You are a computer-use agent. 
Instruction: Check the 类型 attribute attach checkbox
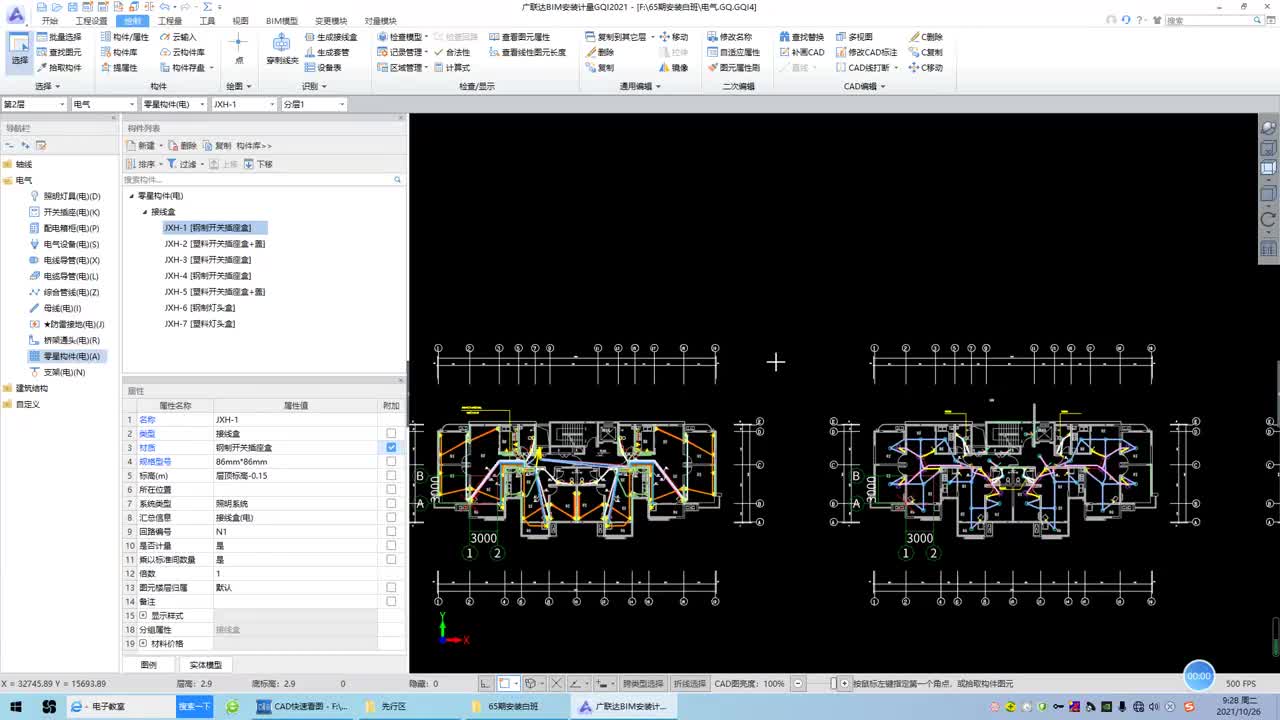391,434
